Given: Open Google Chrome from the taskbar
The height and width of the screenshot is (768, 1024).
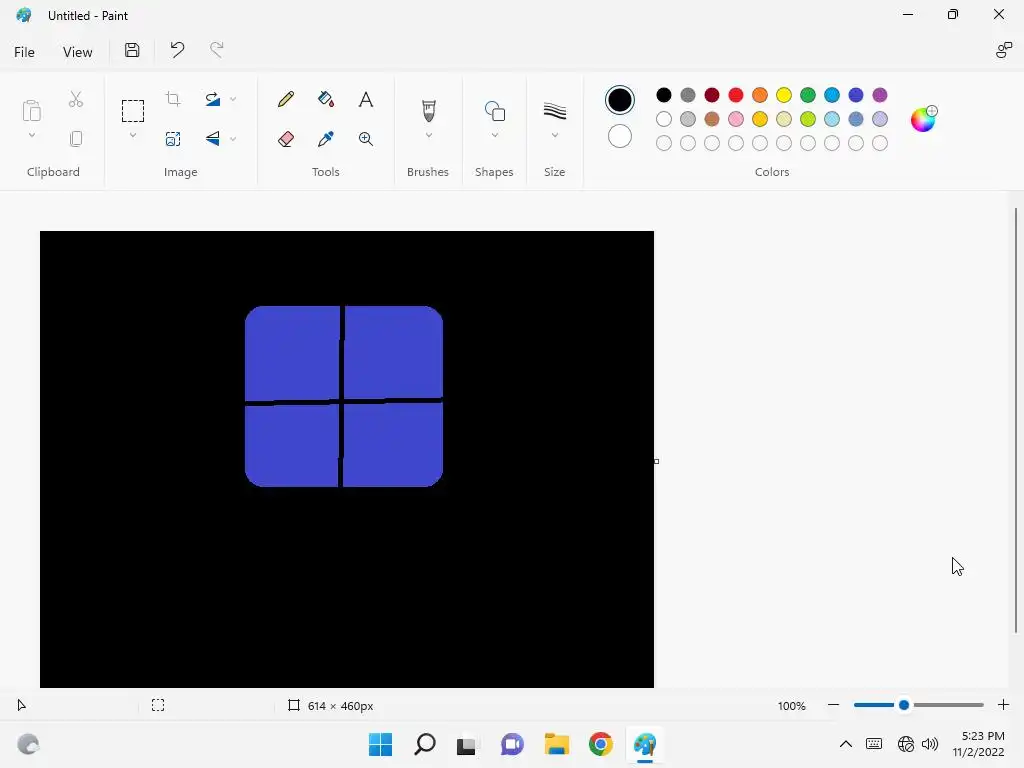Looking at the screenshot, I should tap(601, 744).
